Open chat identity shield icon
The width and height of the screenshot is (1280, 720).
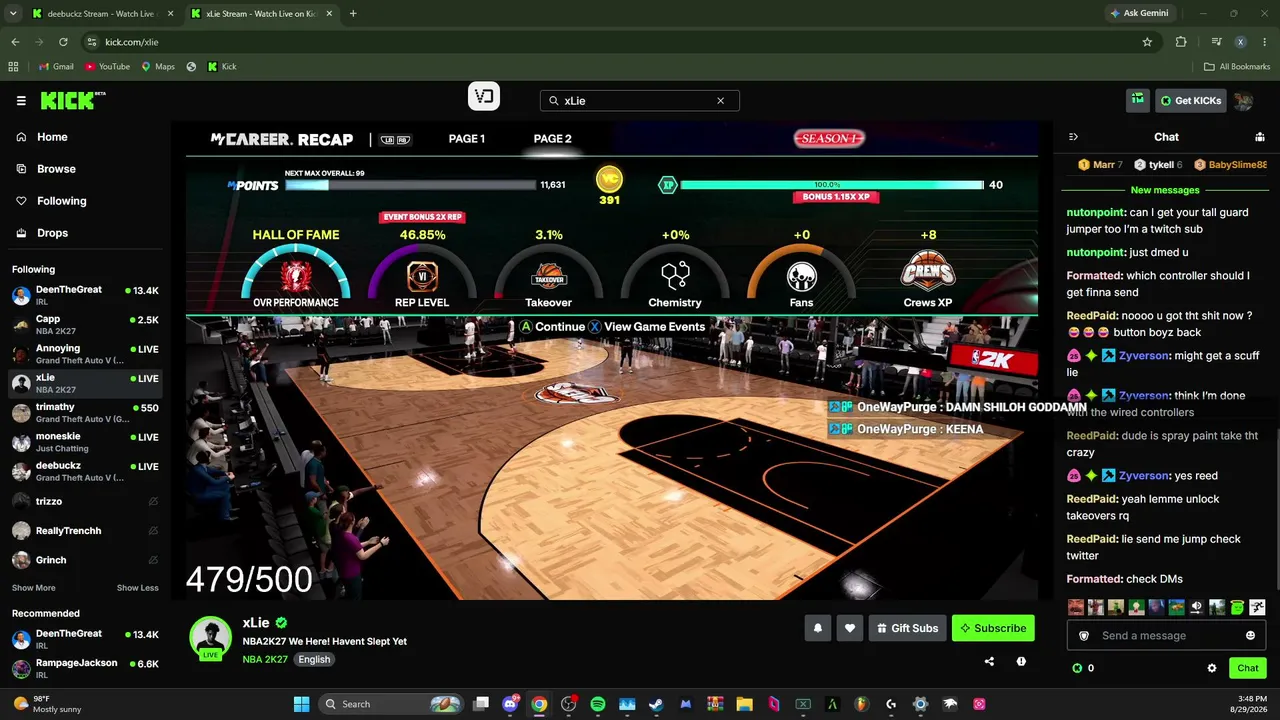(x=1084, y=636)
